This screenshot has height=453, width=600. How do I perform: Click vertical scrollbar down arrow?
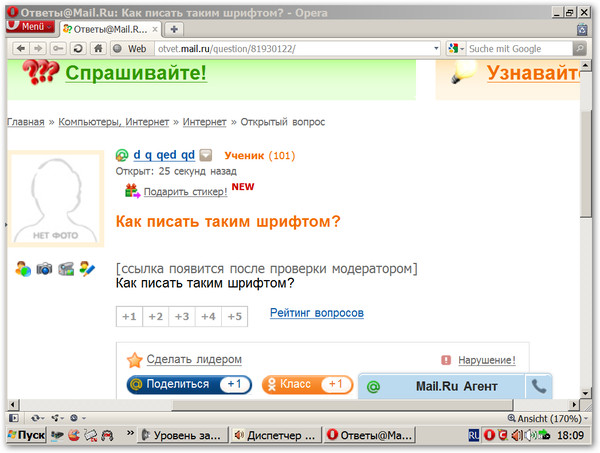pyautogui.click(x=585, y=393)
